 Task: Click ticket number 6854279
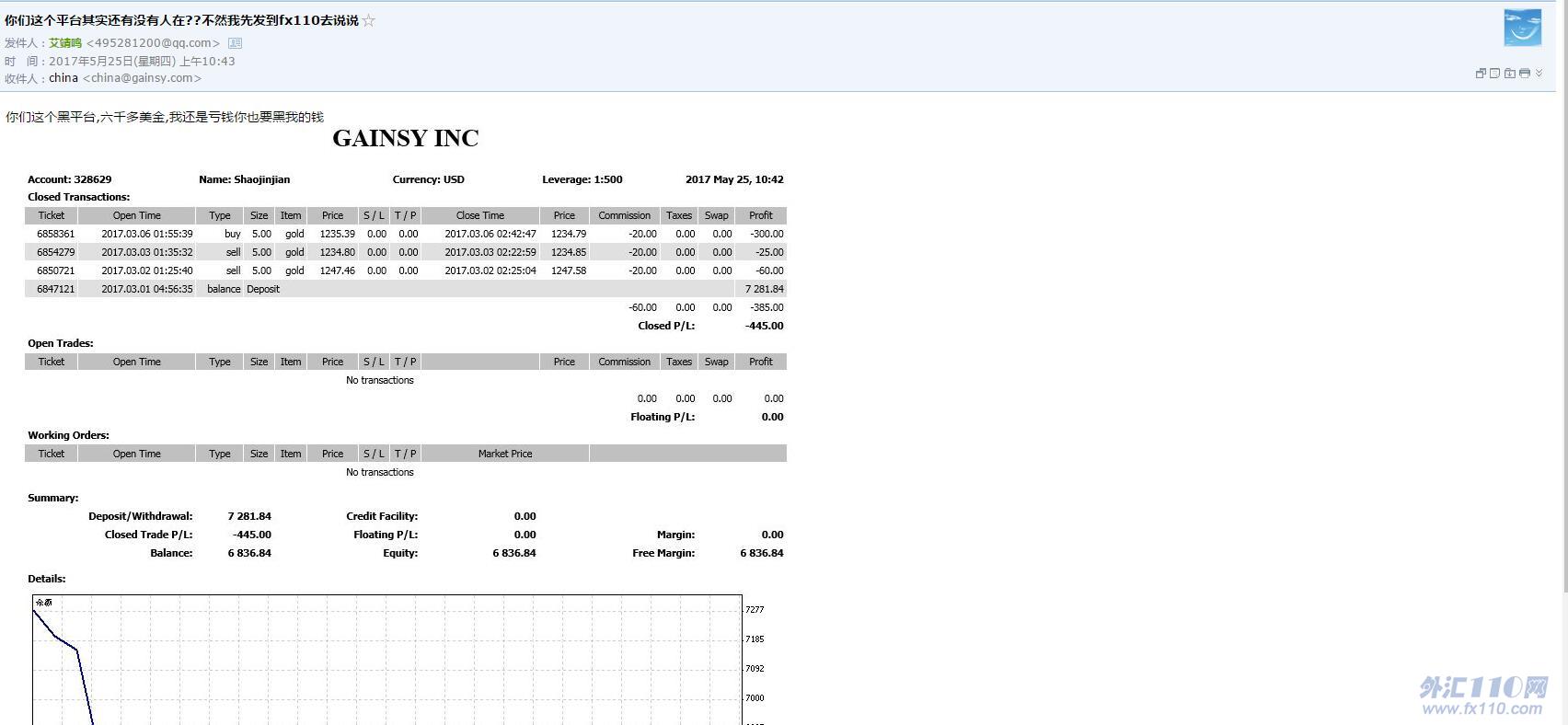[x=55, y=252]
